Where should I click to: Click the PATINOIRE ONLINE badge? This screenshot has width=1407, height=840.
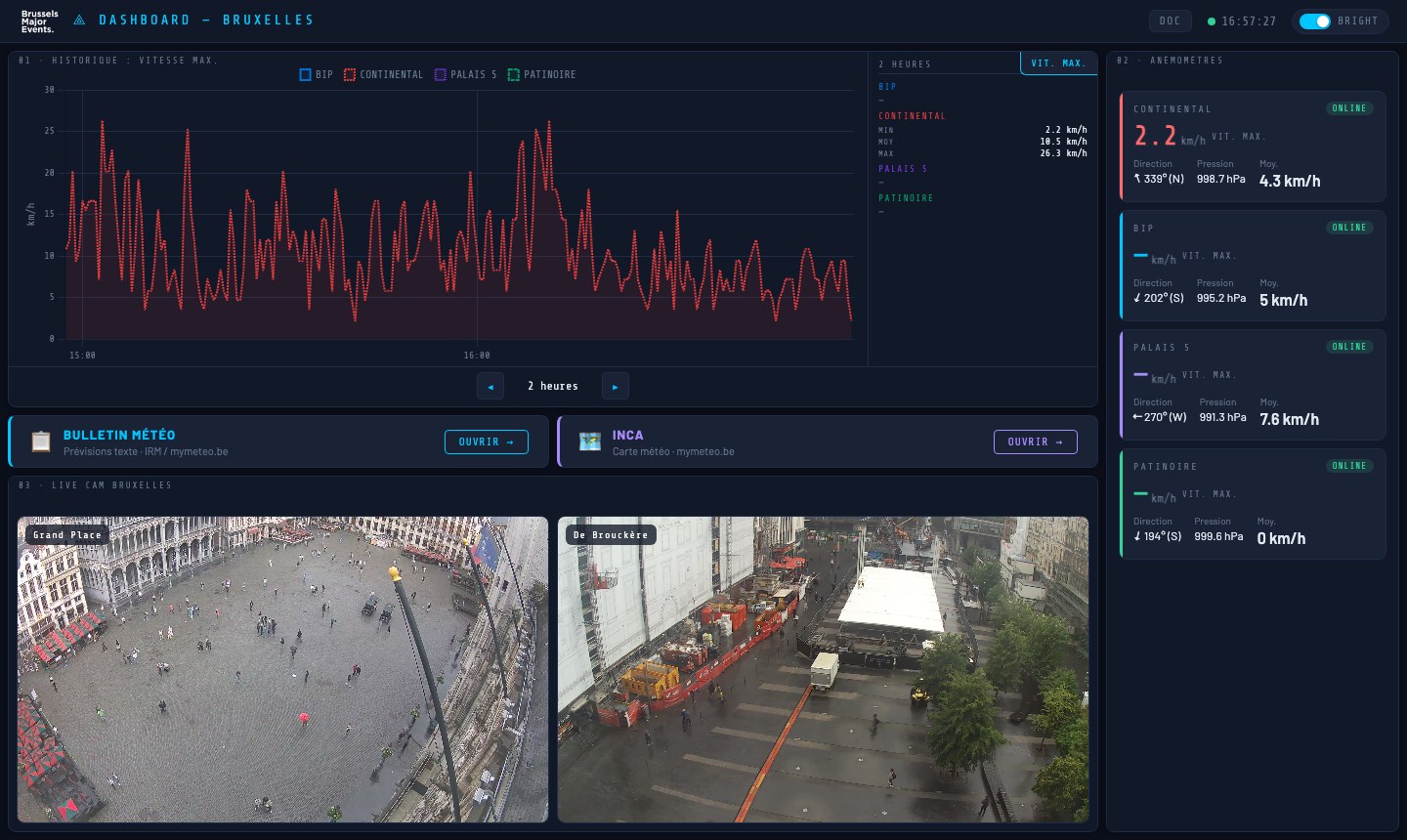click(1349, 466)
